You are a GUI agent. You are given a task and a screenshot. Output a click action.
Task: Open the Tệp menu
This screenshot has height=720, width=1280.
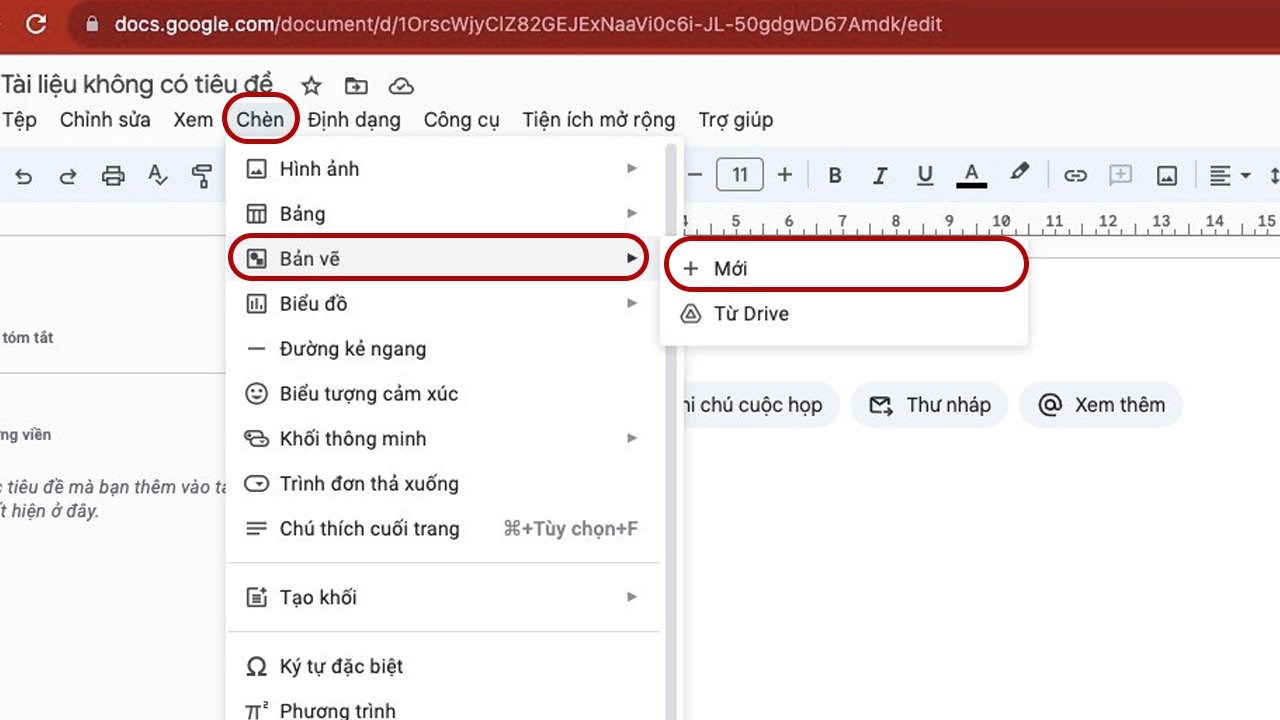[x=19, y=120]
